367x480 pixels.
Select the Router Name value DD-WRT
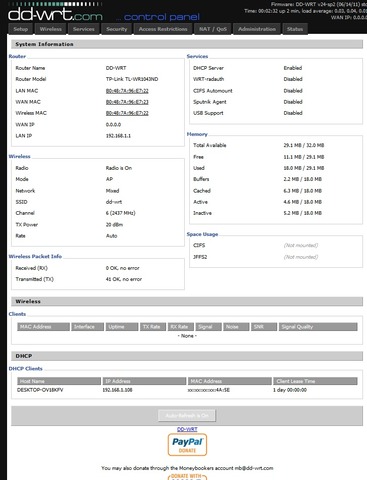point(116,68)
